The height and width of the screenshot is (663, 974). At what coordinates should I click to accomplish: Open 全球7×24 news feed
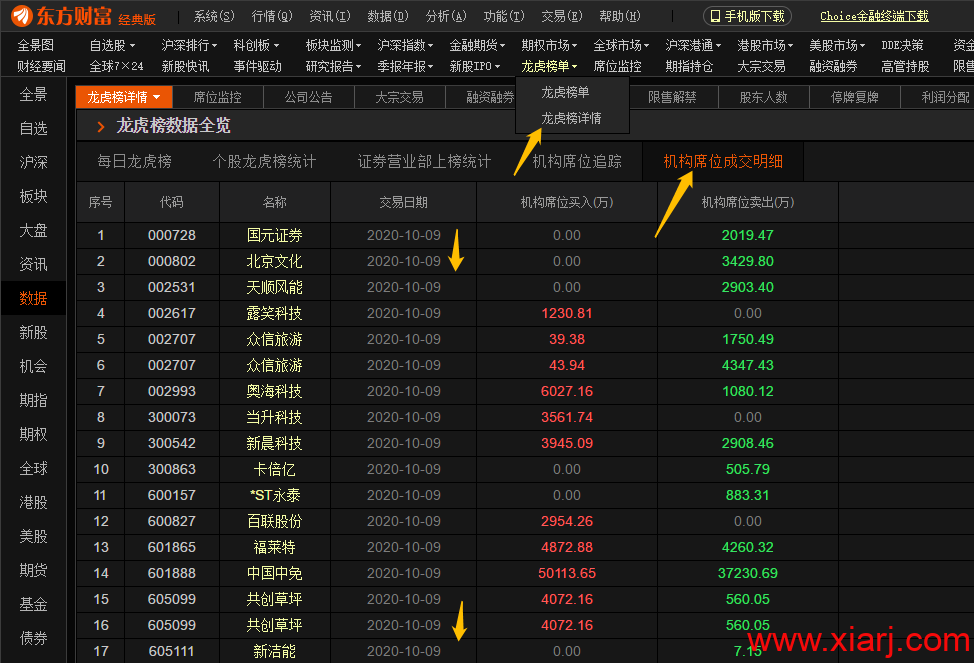click(116, 66)
